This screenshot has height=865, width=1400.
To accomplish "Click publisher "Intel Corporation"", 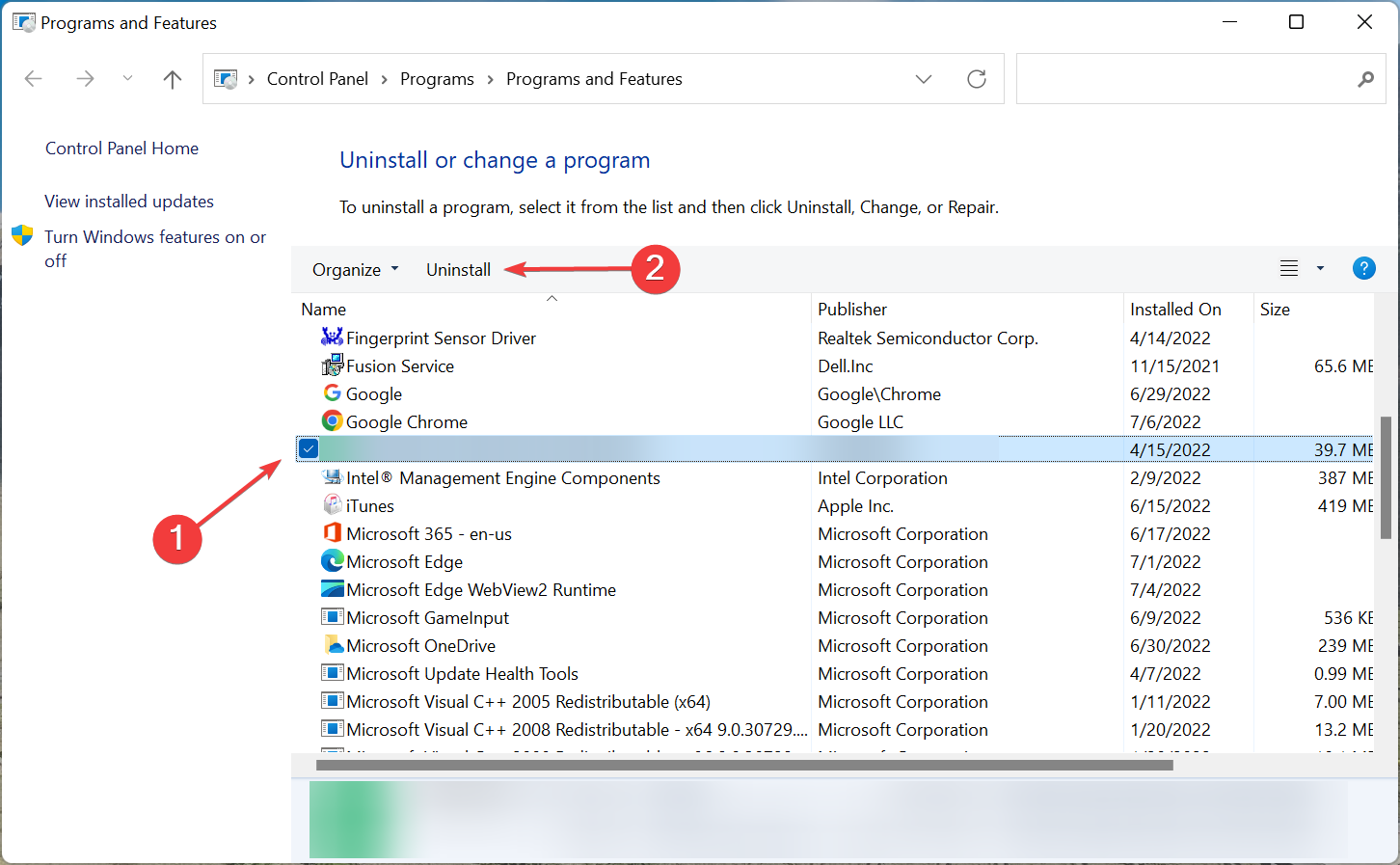I will 882,478.
